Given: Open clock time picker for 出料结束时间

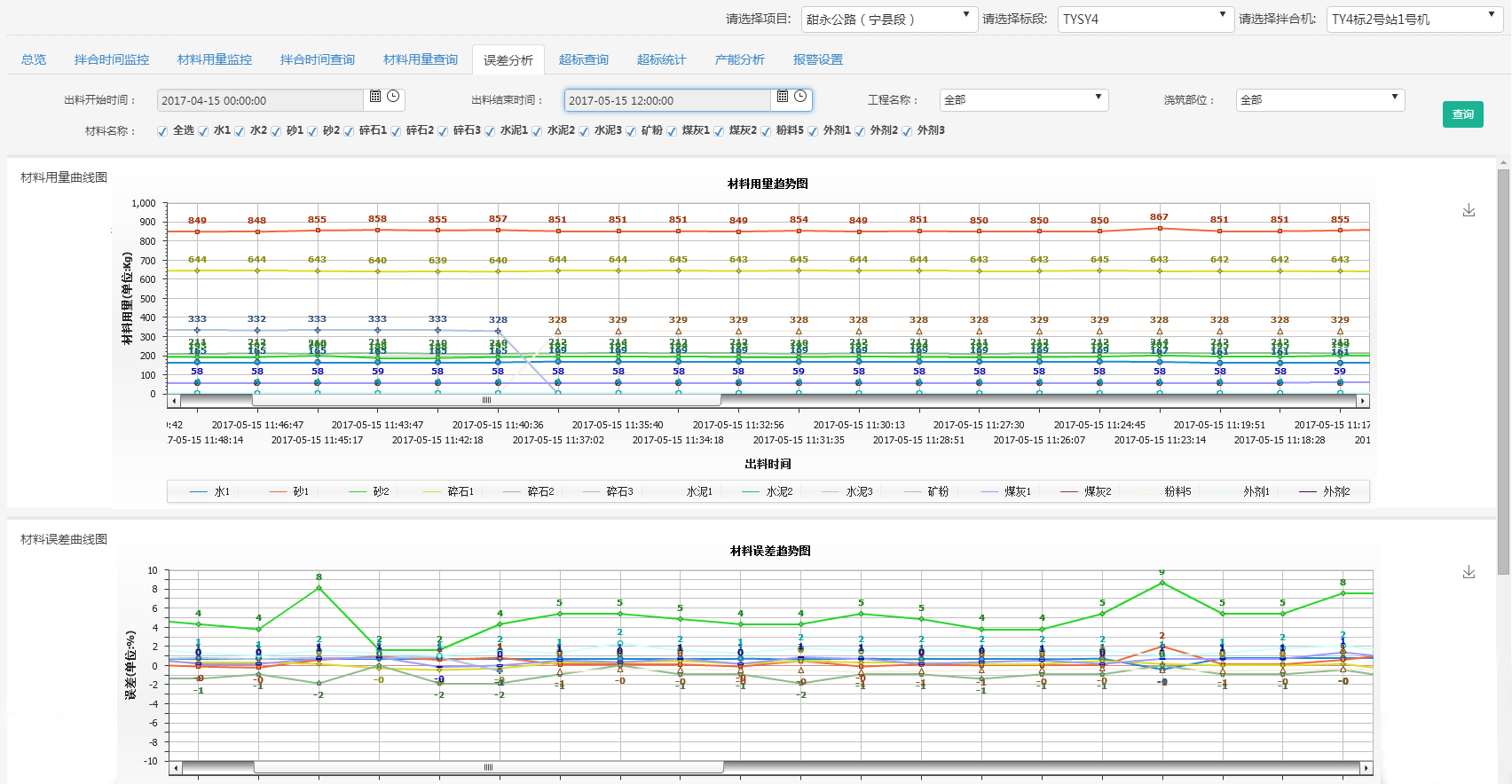Looking at the screenshot, I should (800, 97).
